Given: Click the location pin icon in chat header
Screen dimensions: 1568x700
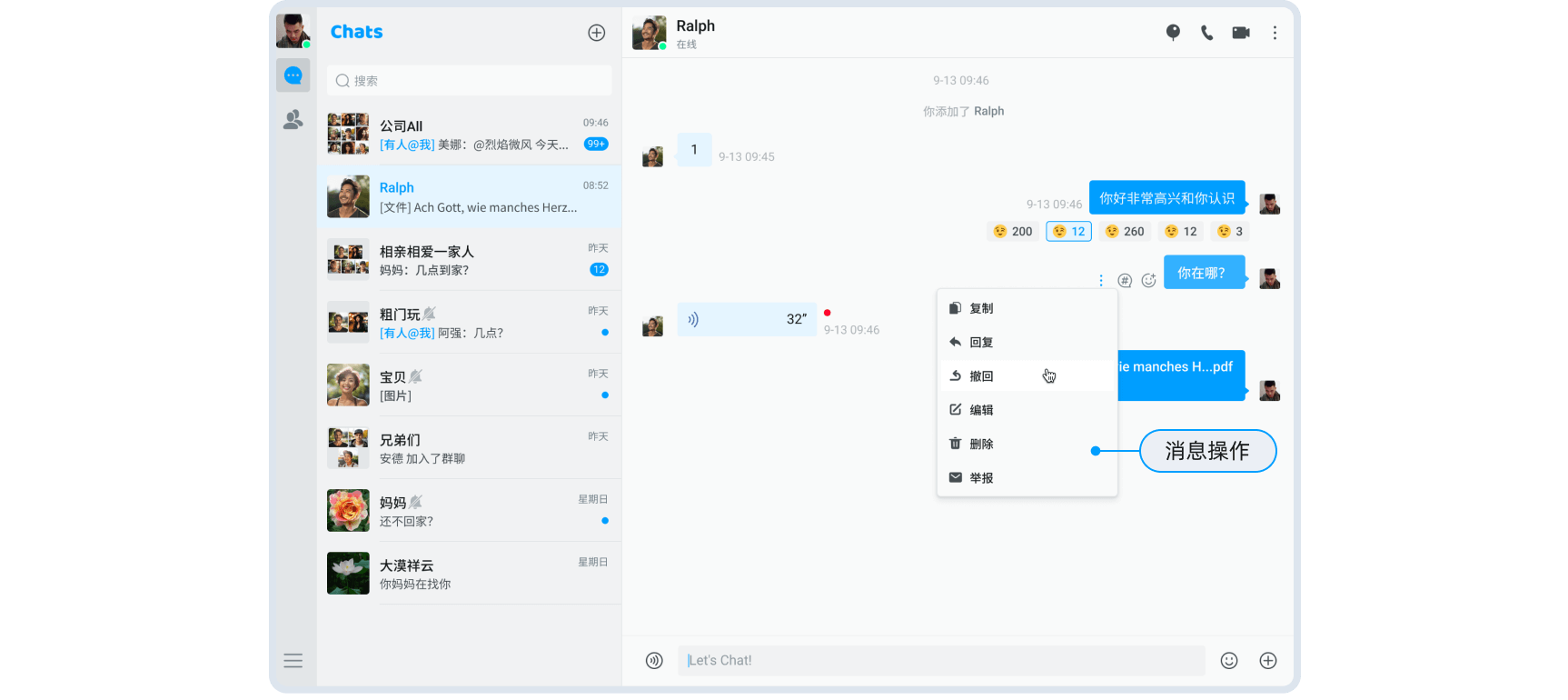Looking at the screenshot, I should coord(1173,33).
